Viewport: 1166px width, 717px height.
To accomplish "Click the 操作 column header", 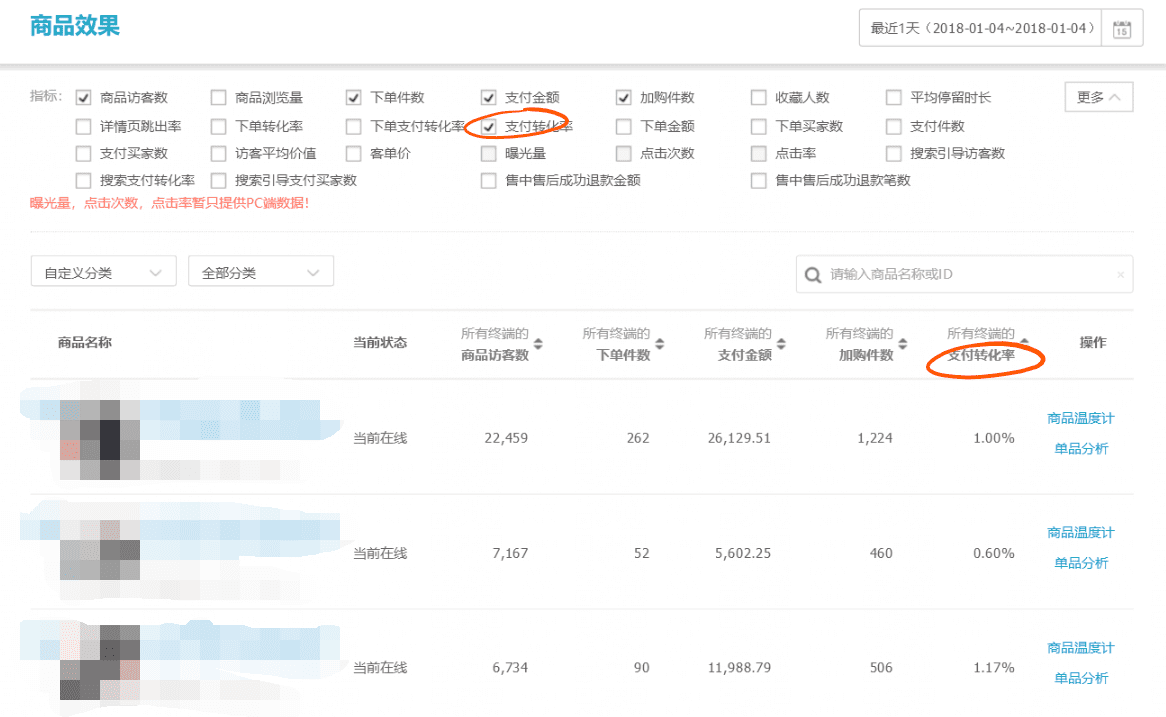I will point(1092,343).
